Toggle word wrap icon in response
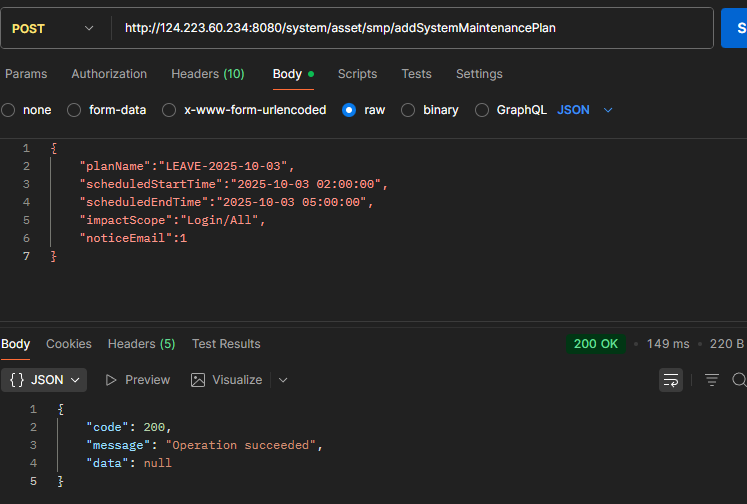The image size is (747, 504). 670,380
